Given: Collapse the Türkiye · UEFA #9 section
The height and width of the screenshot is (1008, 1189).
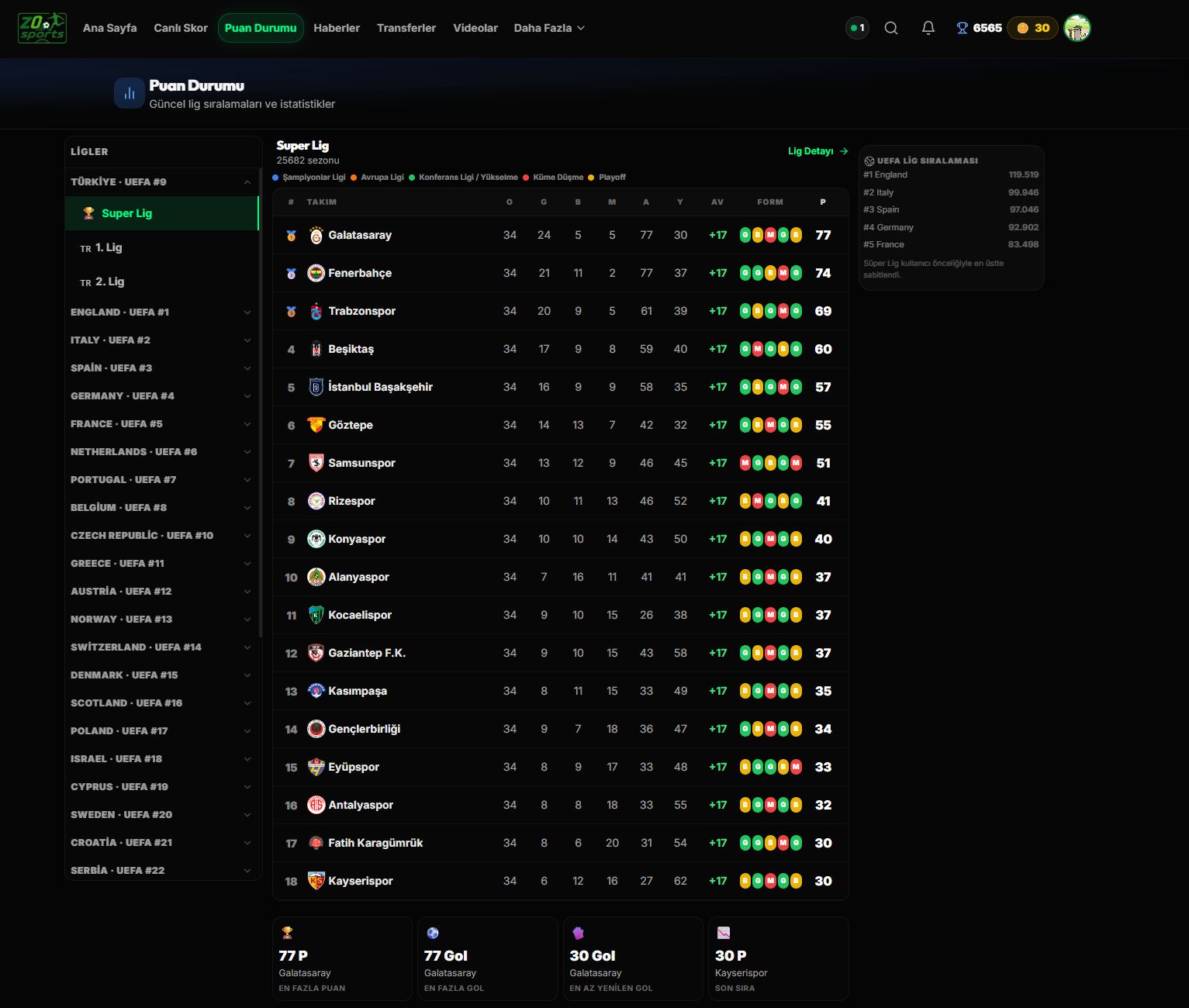Looking at the screenshot, I should point(162,182).
